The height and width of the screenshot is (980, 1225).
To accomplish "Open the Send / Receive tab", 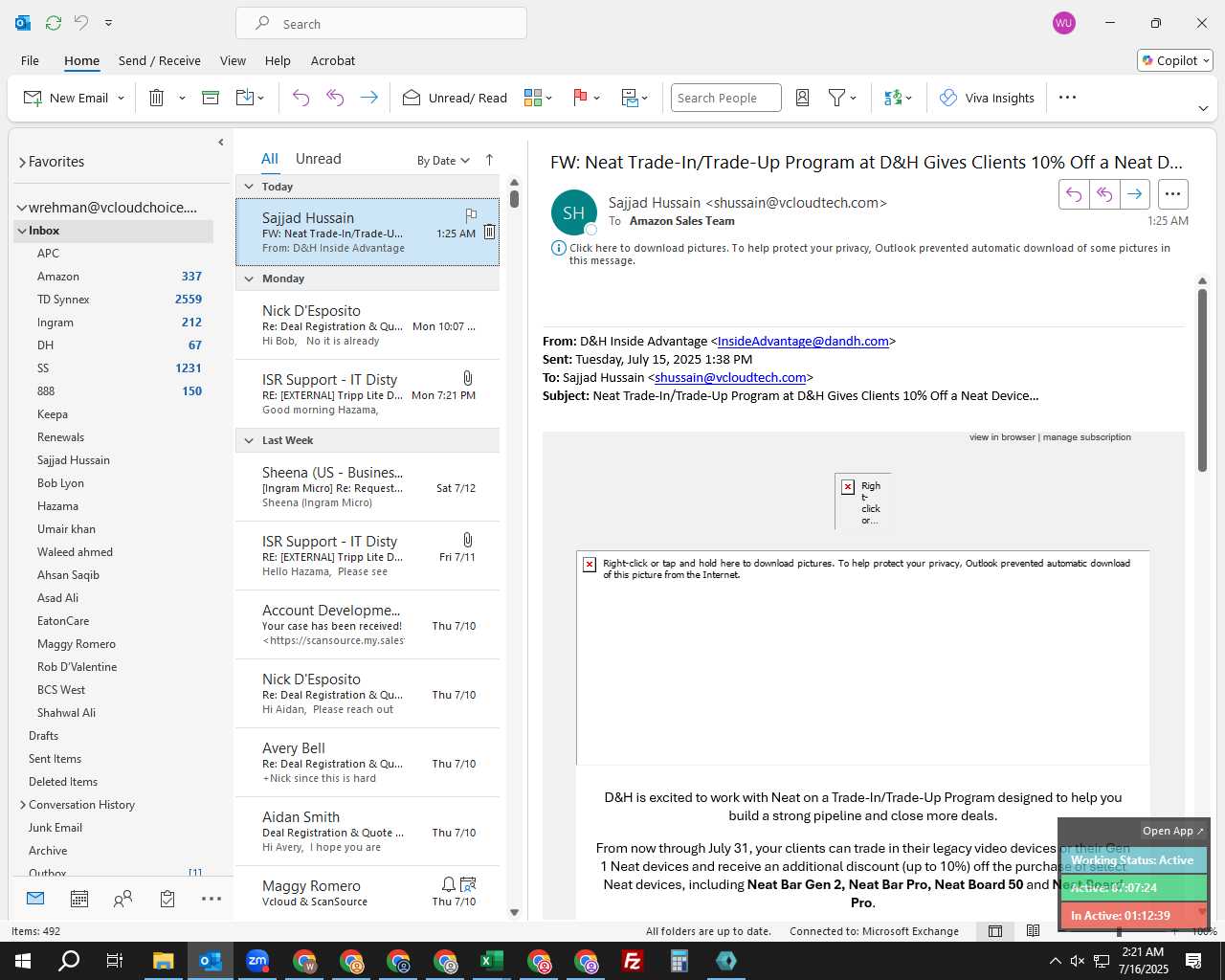I will pyautogui.click(x=160, y=60).
